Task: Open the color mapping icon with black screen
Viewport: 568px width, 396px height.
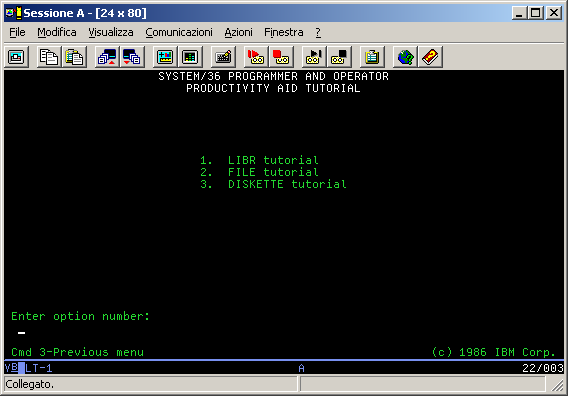Action: (190, 57)
